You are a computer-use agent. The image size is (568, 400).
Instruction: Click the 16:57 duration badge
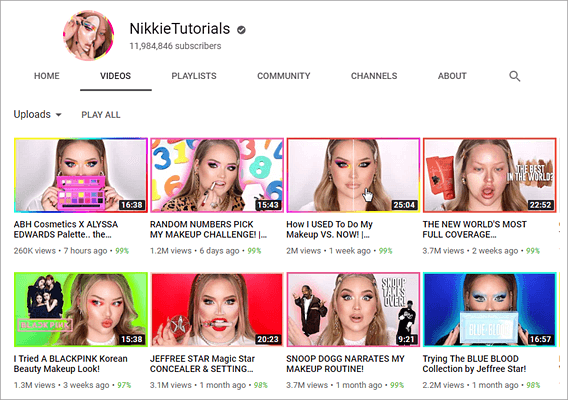click(540, 339)
